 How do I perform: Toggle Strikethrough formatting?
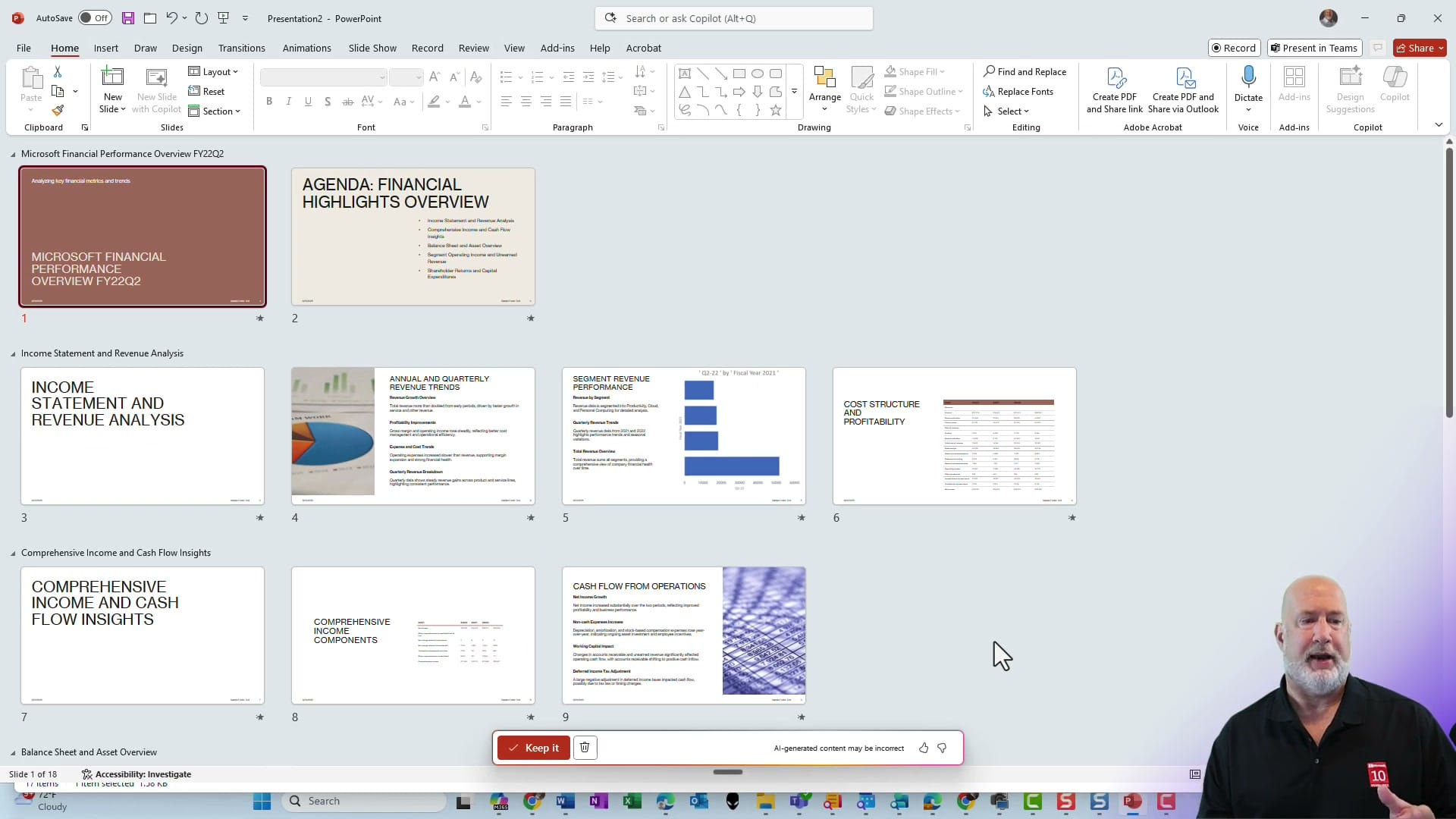click(x=348, y=101)
